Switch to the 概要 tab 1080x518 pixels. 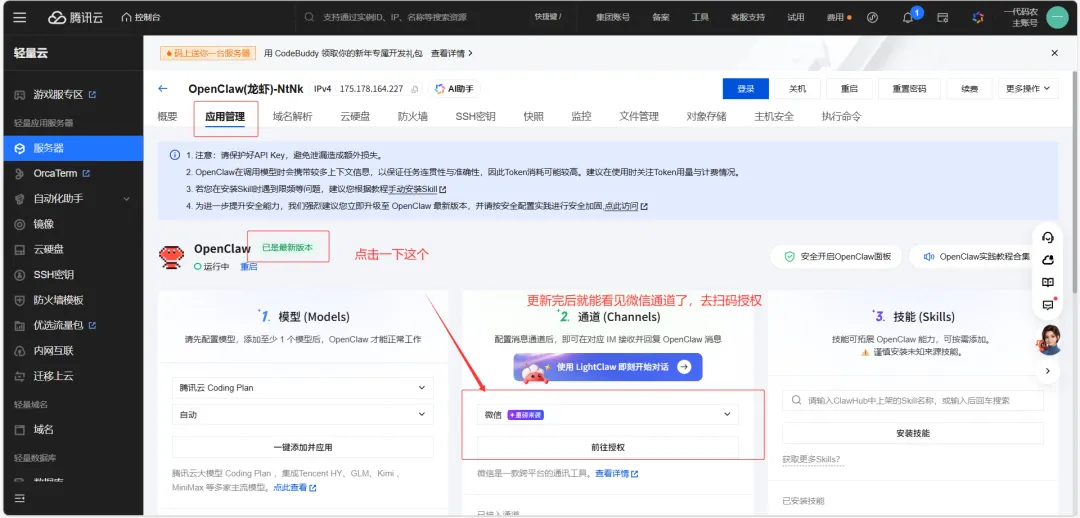[x=167, y=116]
